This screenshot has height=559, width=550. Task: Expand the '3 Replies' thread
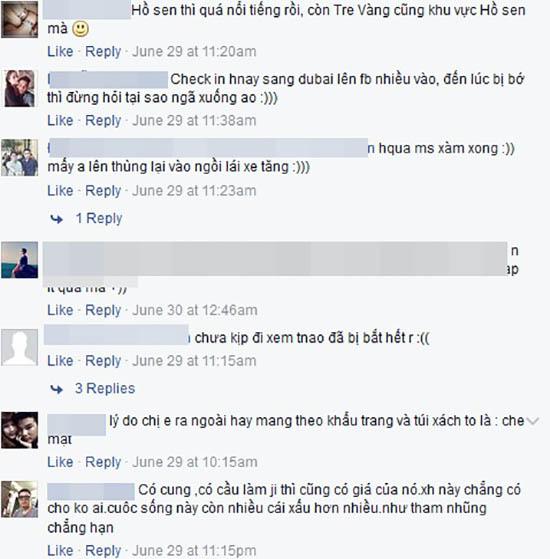pyautogui.click(x=105, y=388)
